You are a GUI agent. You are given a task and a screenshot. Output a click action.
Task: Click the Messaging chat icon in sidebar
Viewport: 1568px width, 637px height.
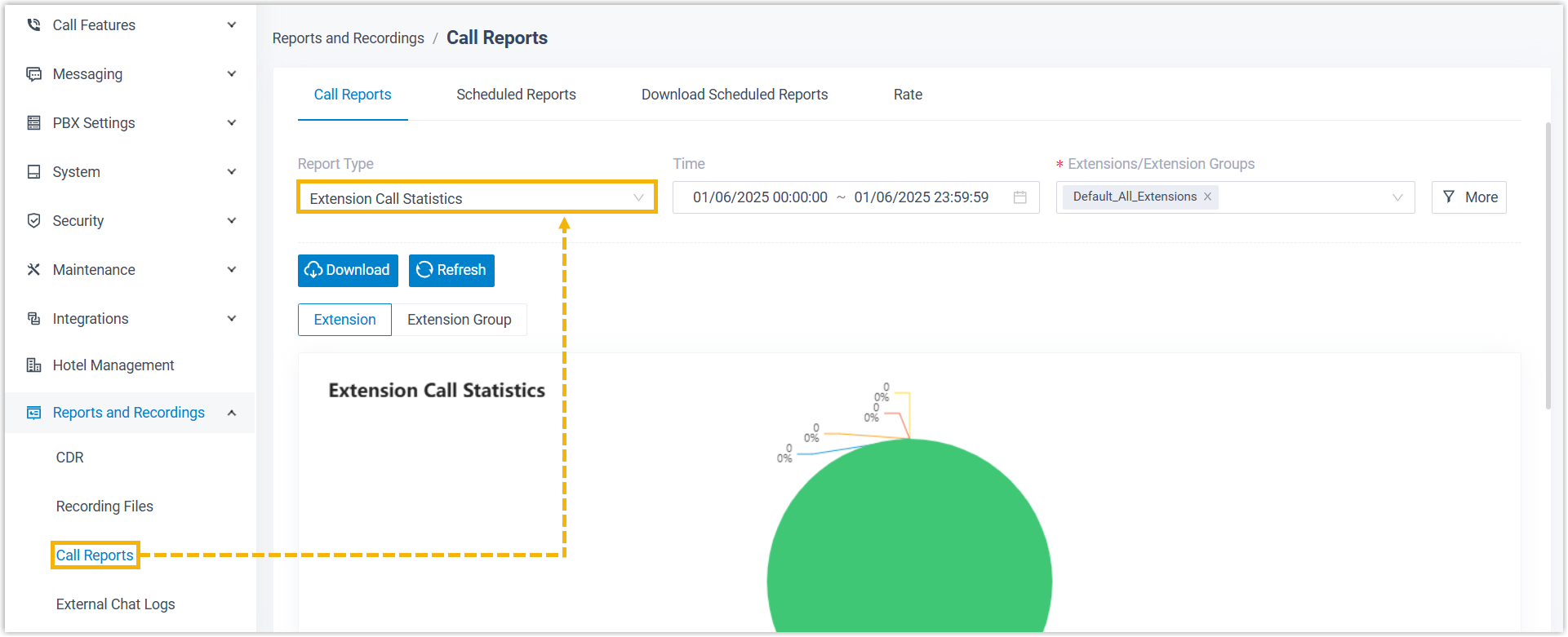pos(33,74)
